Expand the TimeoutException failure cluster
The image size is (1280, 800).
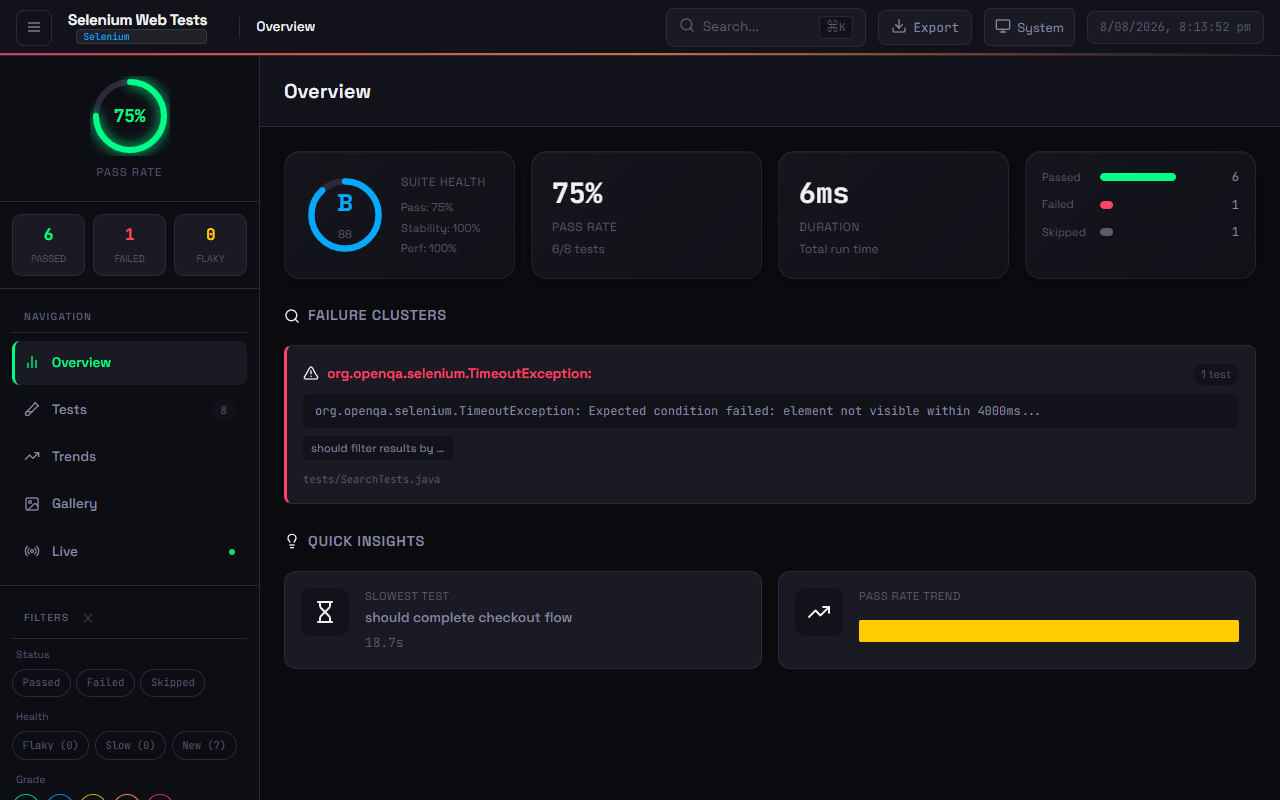[x=770, y=425]
